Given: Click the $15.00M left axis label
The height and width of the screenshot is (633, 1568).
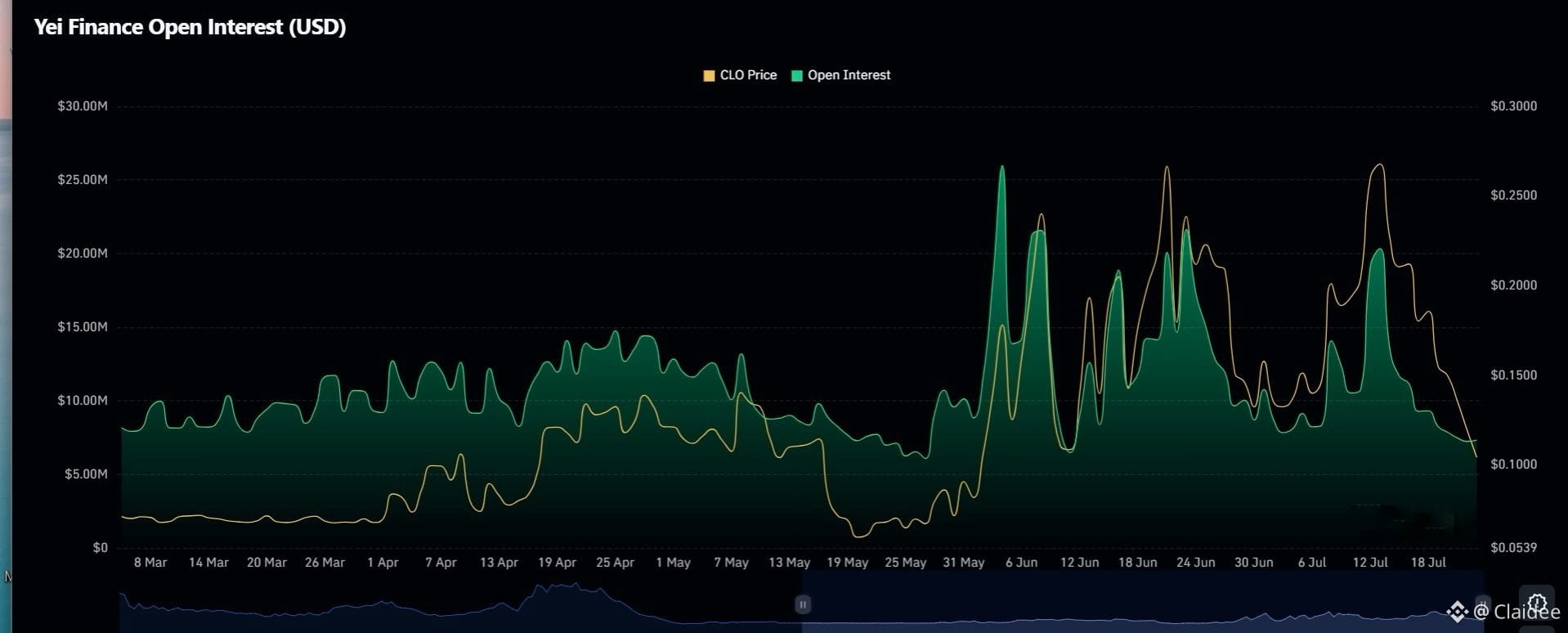Looking at the screenshot, I should (x=83, y=327).
